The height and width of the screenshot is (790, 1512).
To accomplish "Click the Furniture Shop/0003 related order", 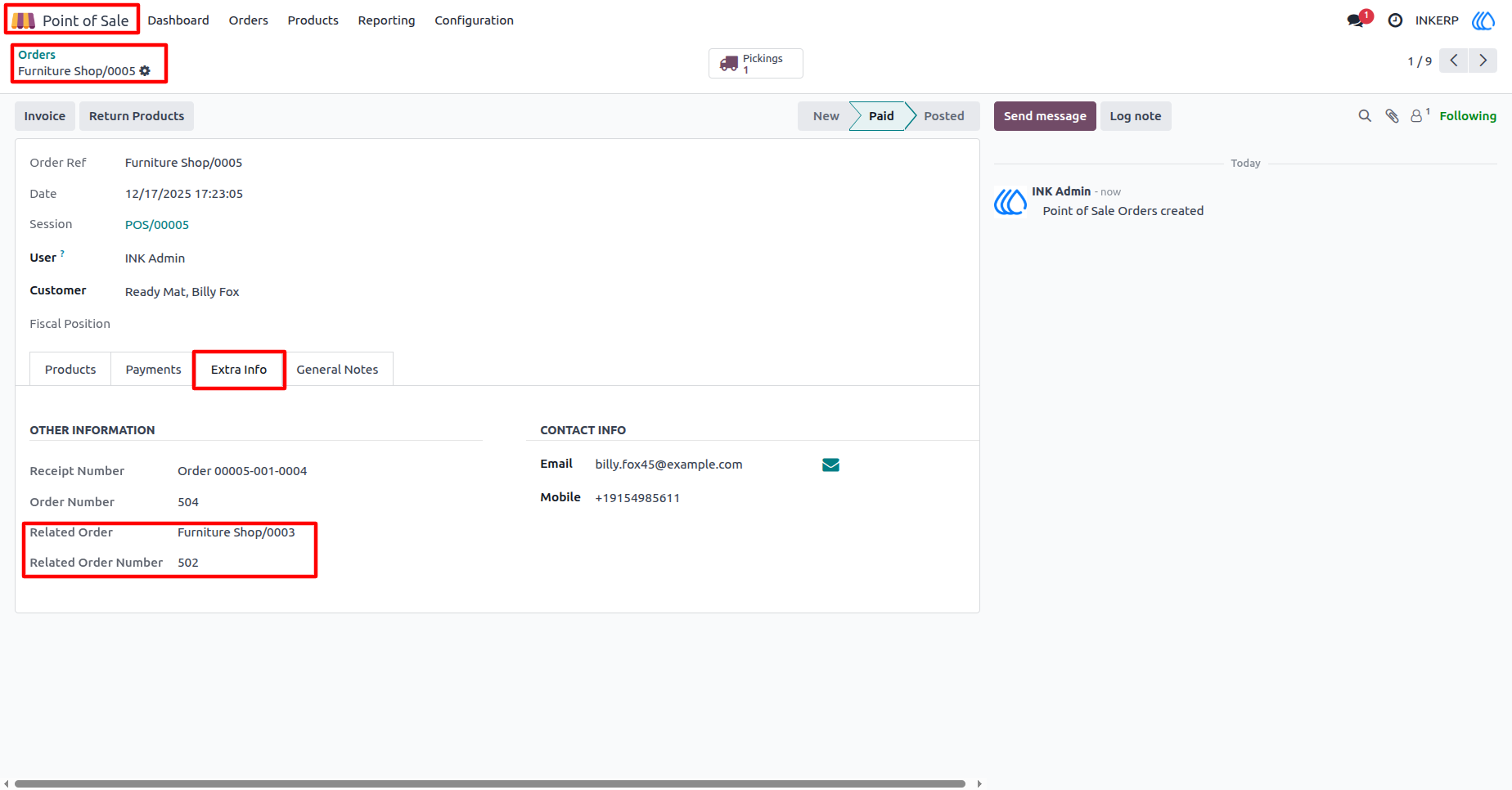I will pos(236,532).
